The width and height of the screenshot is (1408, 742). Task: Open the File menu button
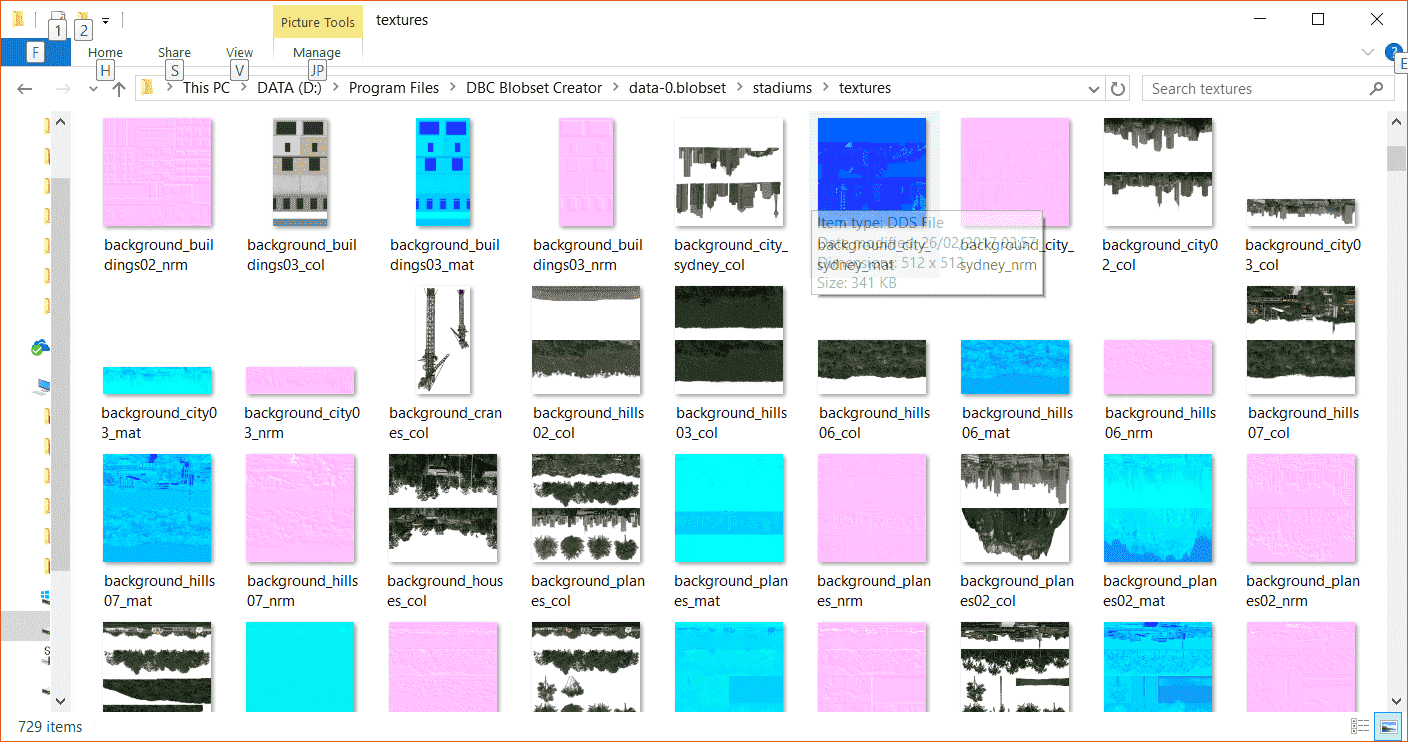click(x=35, y=52)
